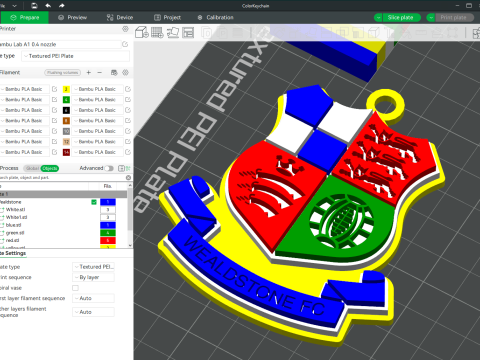Open the Other layers filament sequence dropdown
Image resolution: width=480 pixels, height=360 pixels.
click(93, 312)
